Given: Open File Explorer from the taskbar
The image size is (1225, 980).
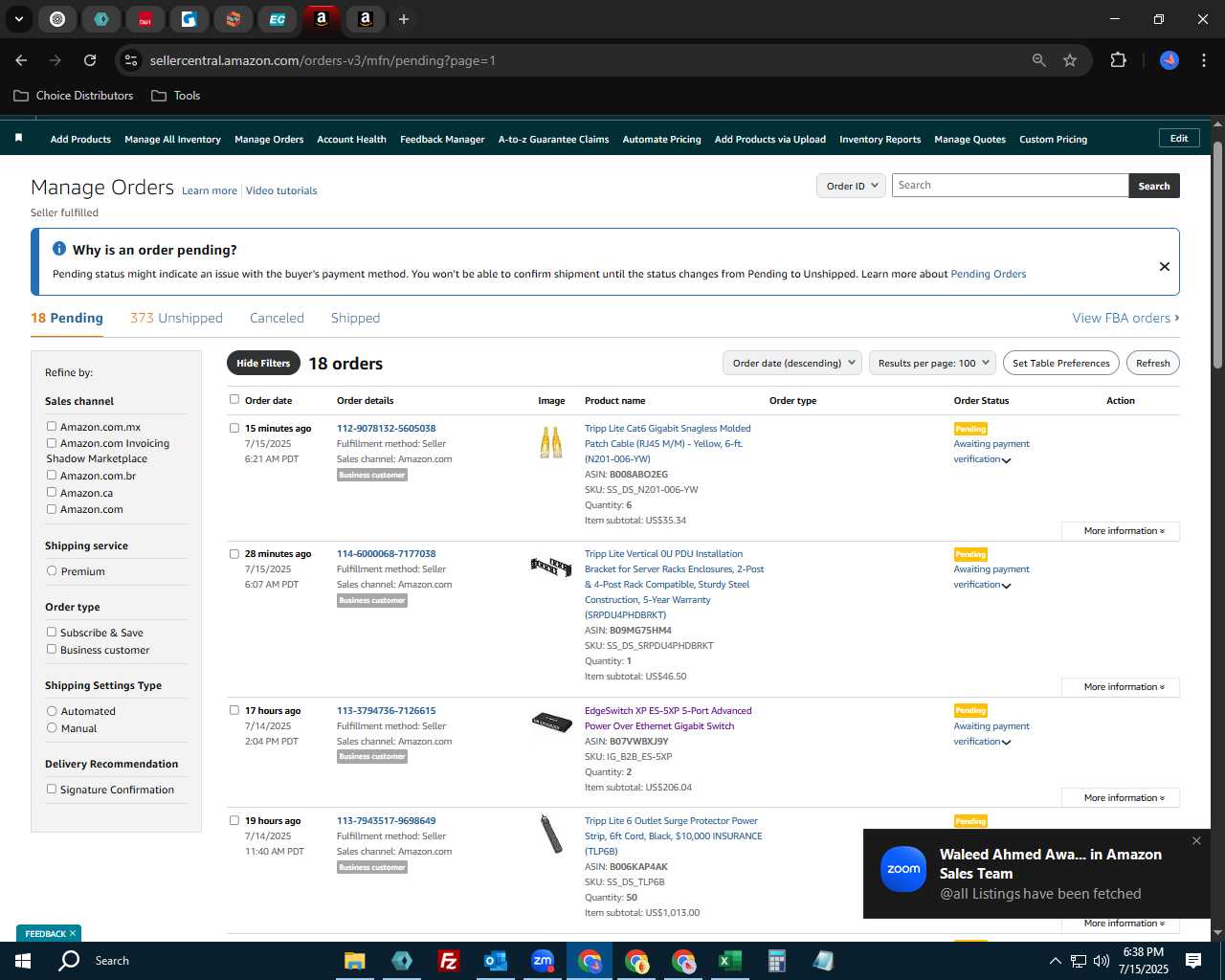Looking at the screenshot, I should tap(355, 961).
